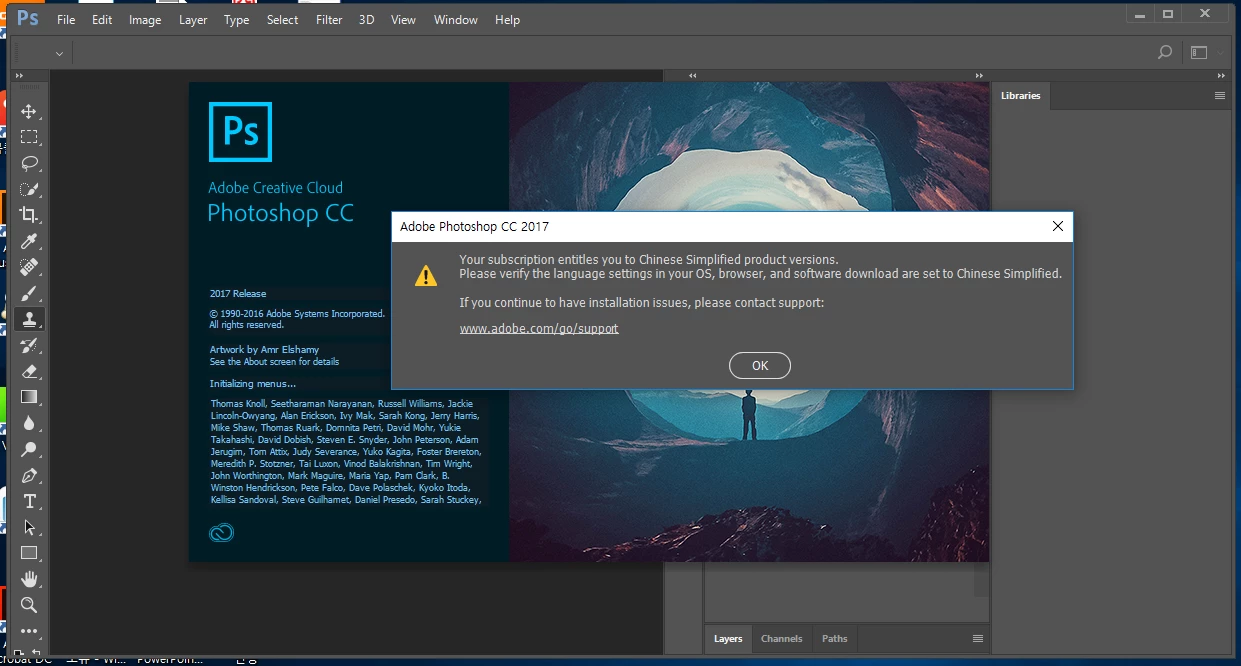Select the Path Selection arrow tool

point(29,527)
